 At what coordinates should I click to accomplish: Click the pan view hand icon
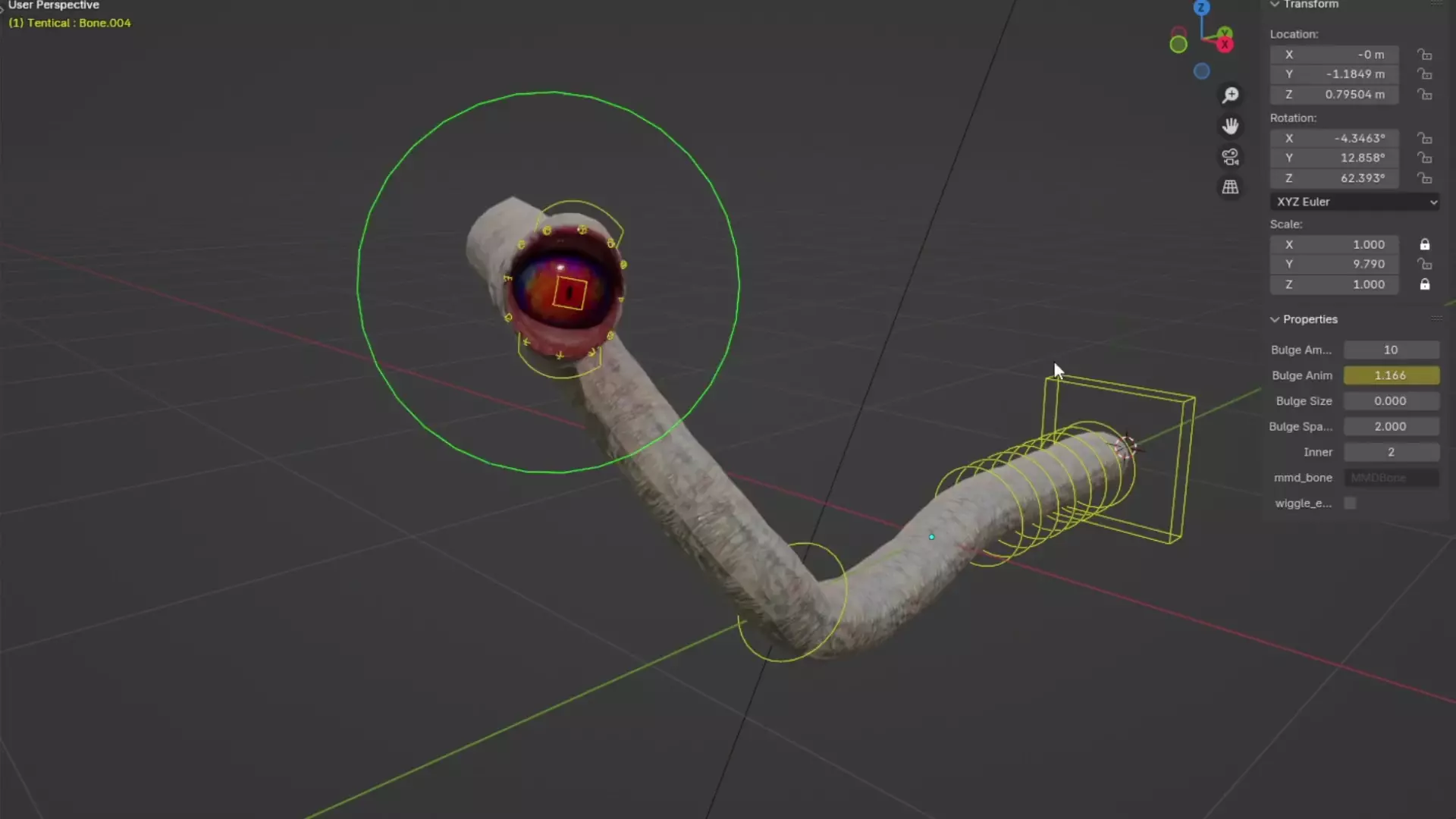1230,126
